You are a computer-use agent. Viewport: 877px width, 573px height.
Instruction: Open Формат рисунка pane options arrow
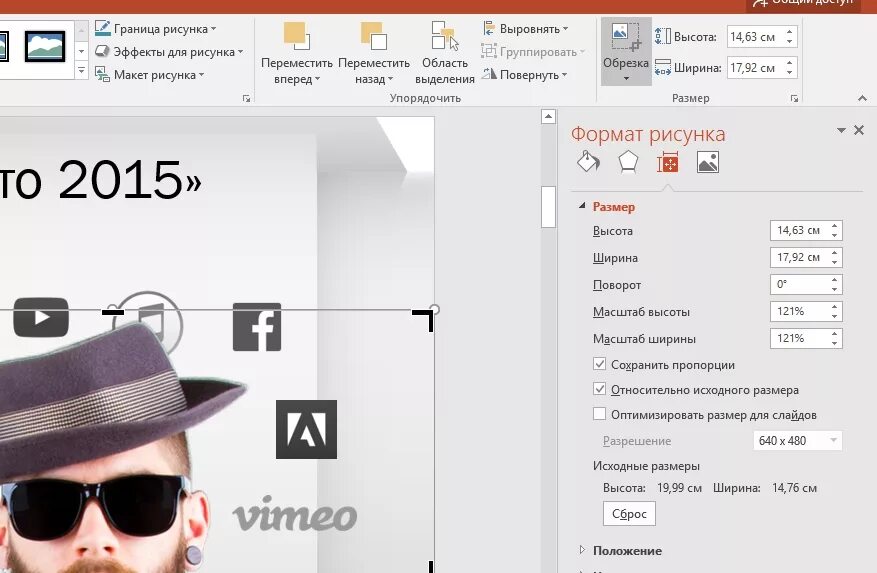pyautogui.click(x=841, y=130)
